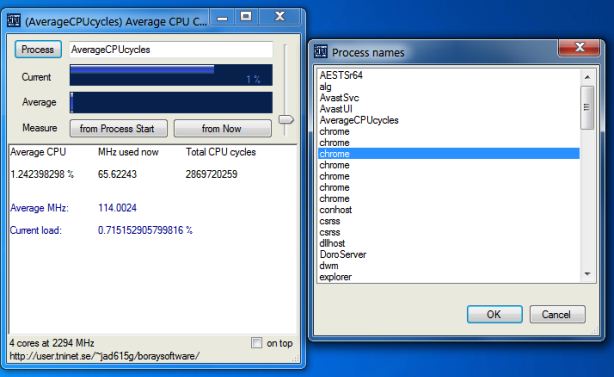
Task: Confirm selection with OK button
Action: (495, 314)
